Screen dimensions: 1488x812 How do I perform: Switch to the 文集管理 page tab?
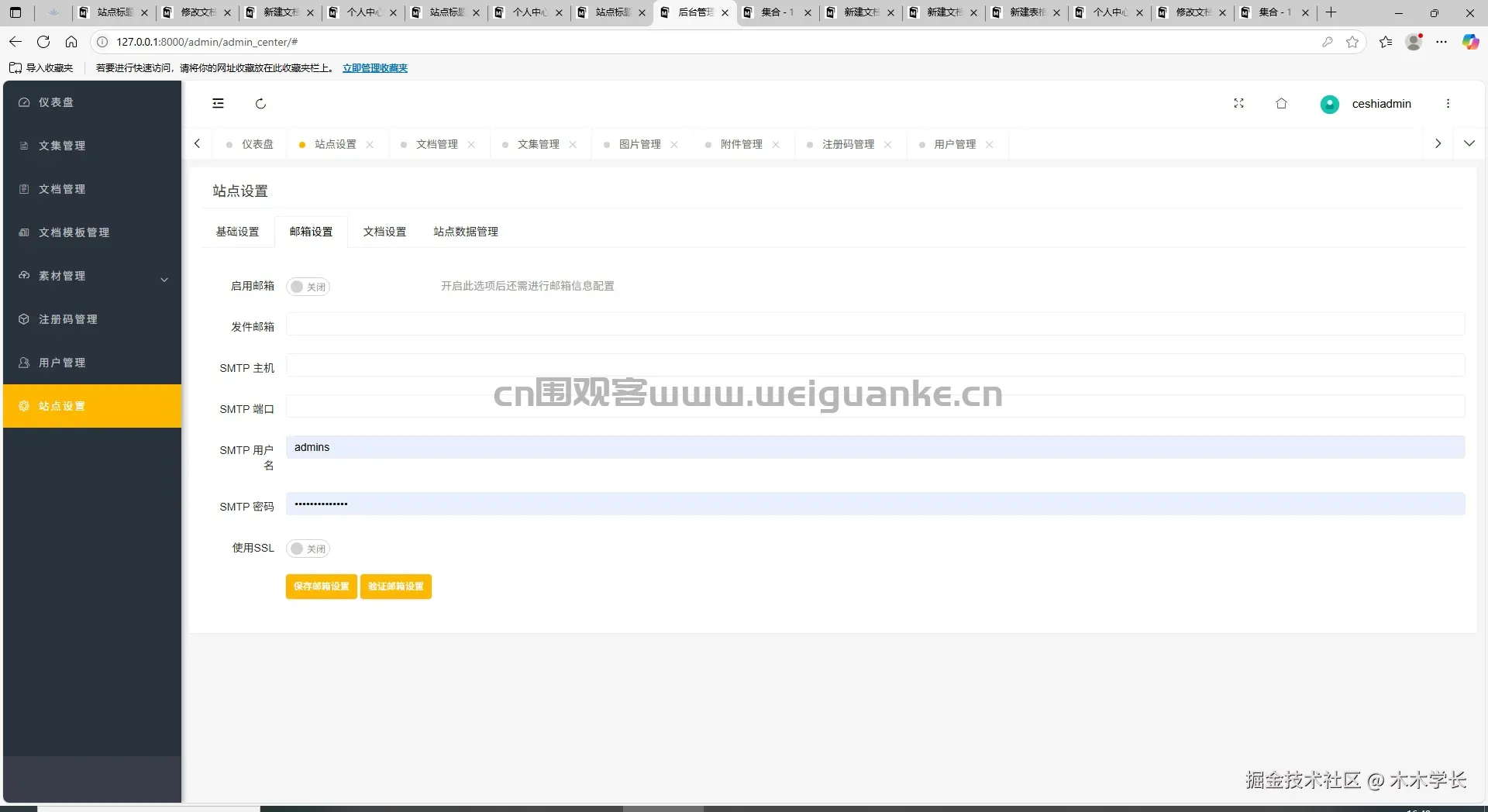coord(539,144)
